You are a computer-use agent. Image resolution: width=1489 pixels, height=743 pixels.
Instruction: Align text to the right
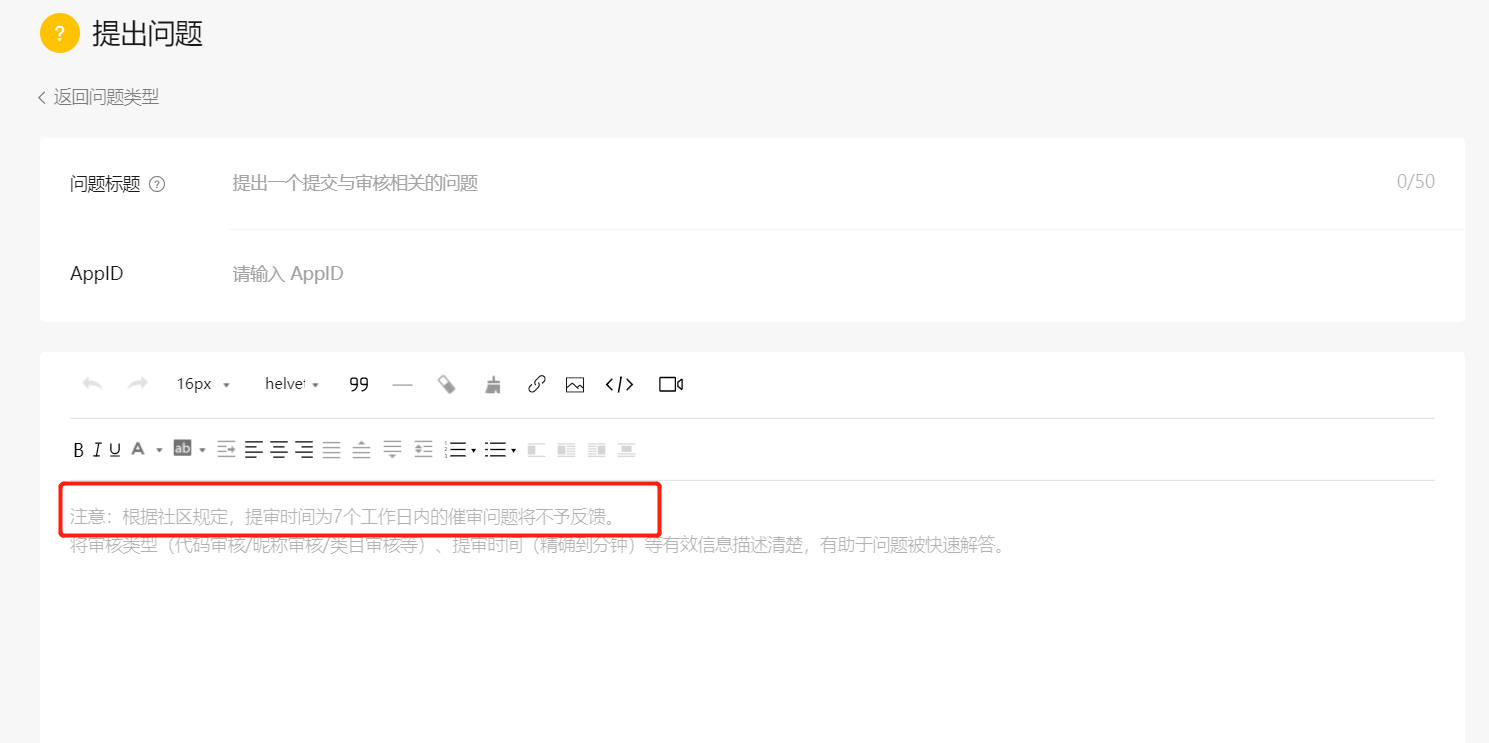pyautogui.click(x=304, y=450)
